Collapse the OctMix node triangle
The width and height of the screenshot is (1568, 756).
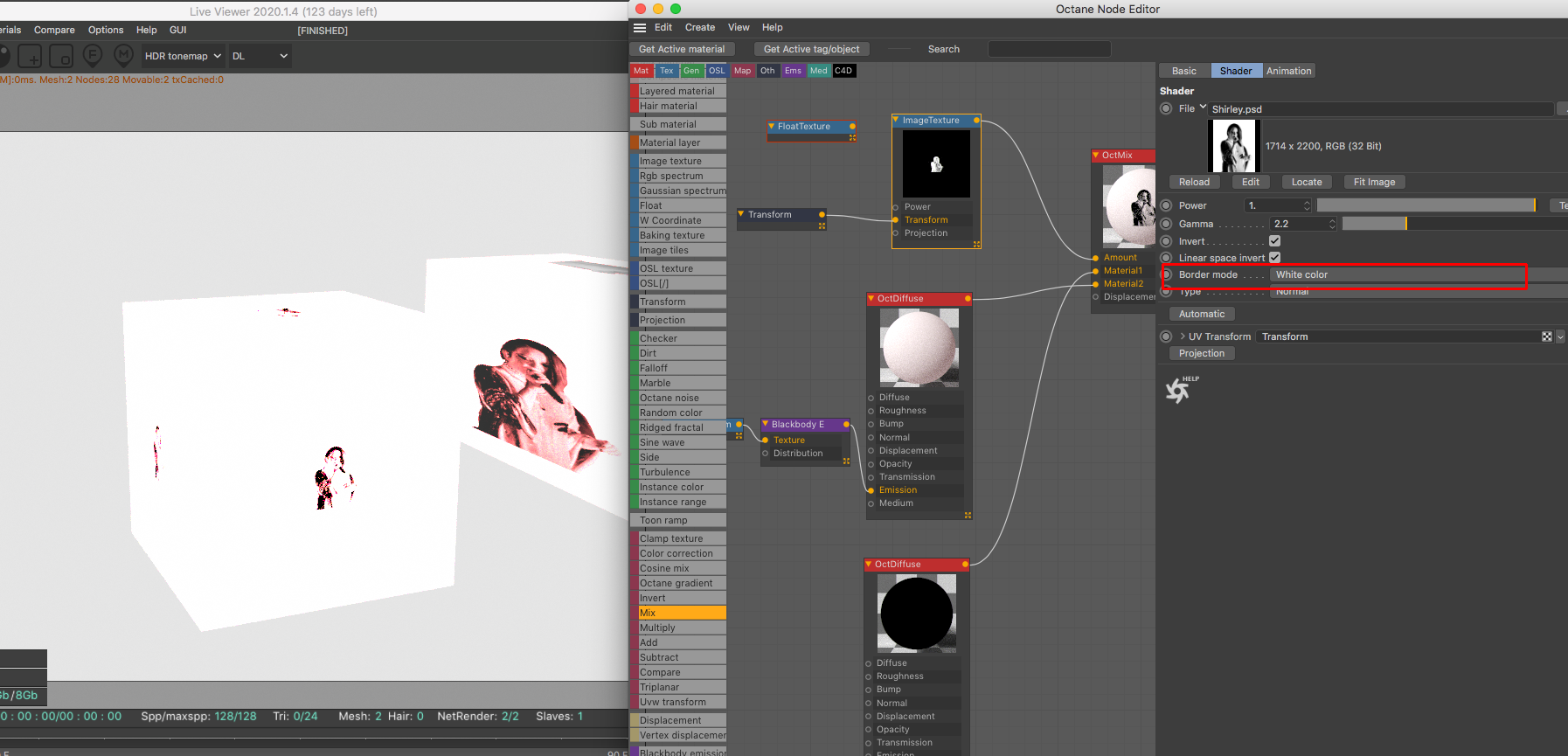point(1096,156)
